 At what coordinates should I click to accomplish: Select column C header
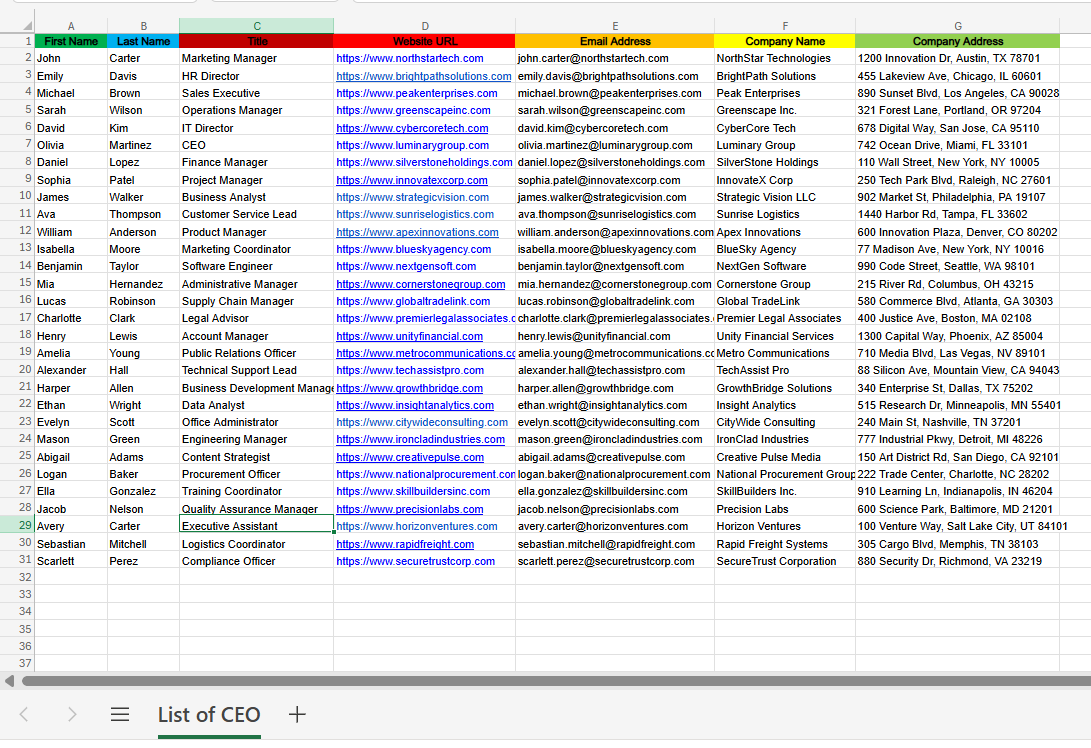pos(257,26)
